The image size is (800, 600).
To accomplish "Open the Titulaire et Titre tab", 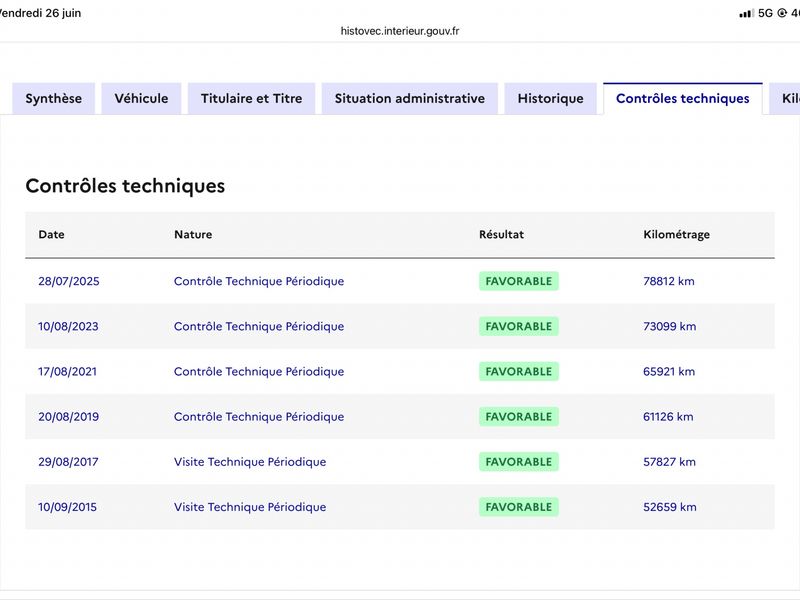I will point(252,98).
